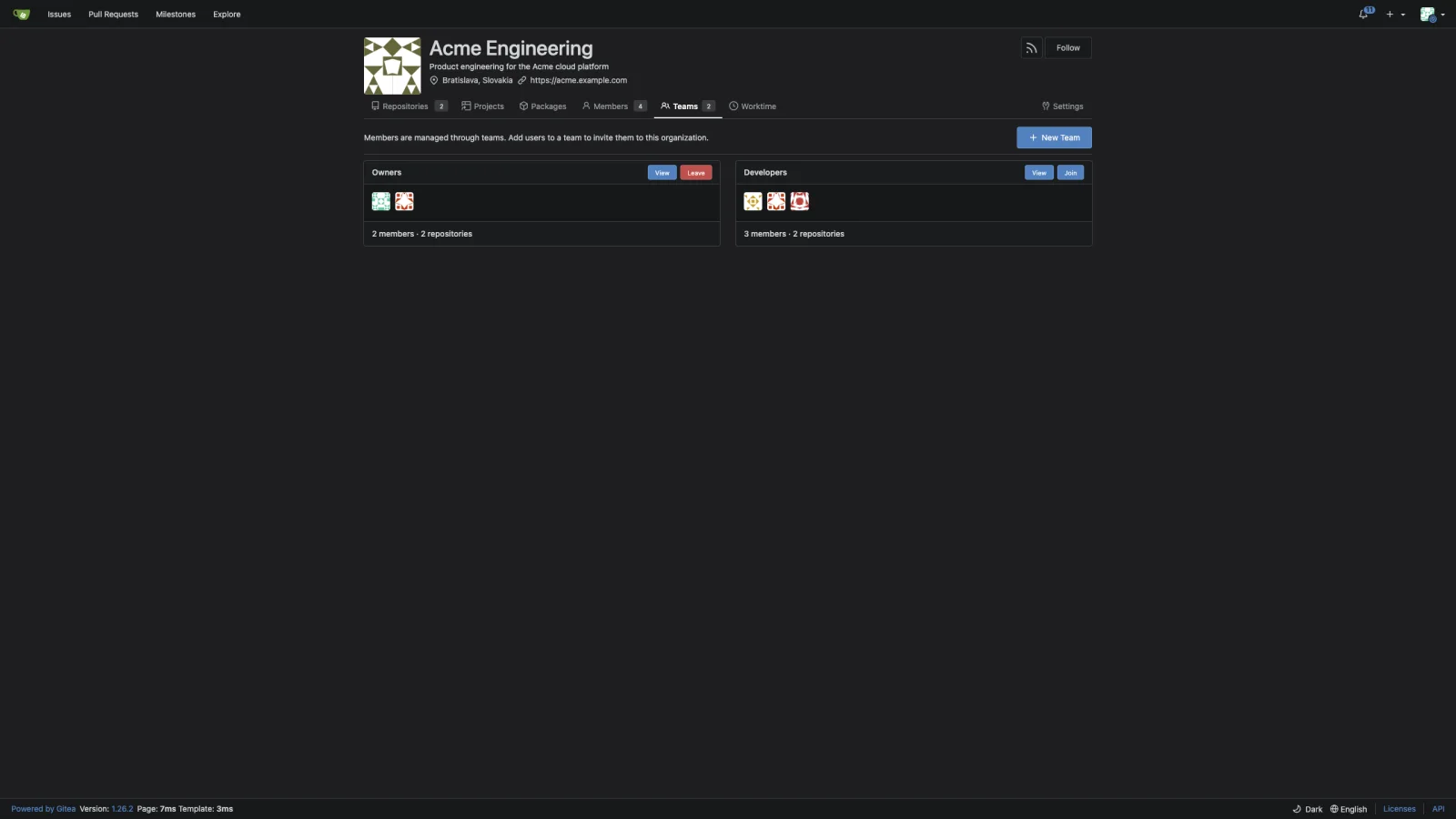Open the Licenses footer link

(1400, 809)
